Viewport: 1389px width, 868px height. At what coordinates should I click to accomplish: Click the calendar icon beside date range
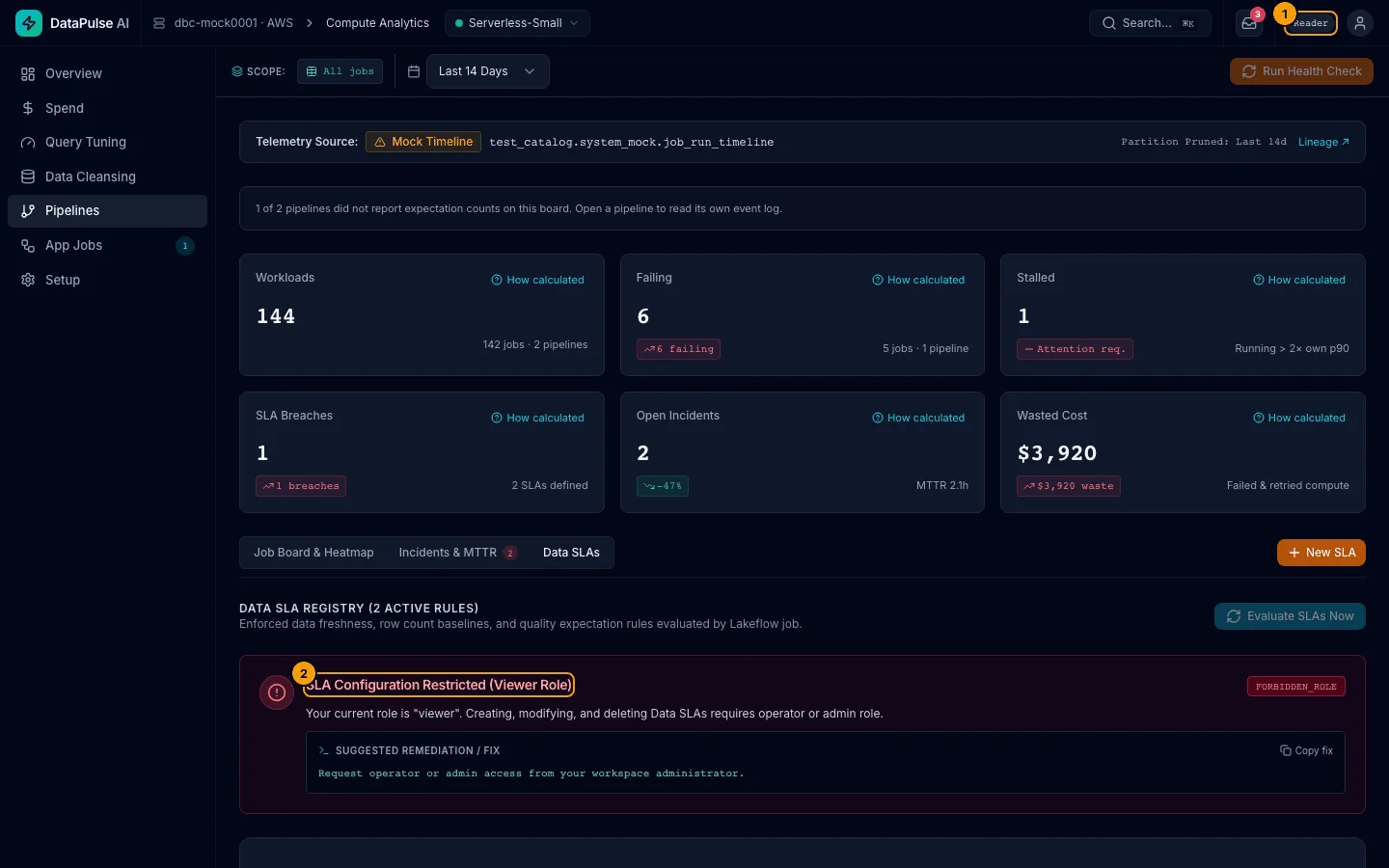point(414,71)
